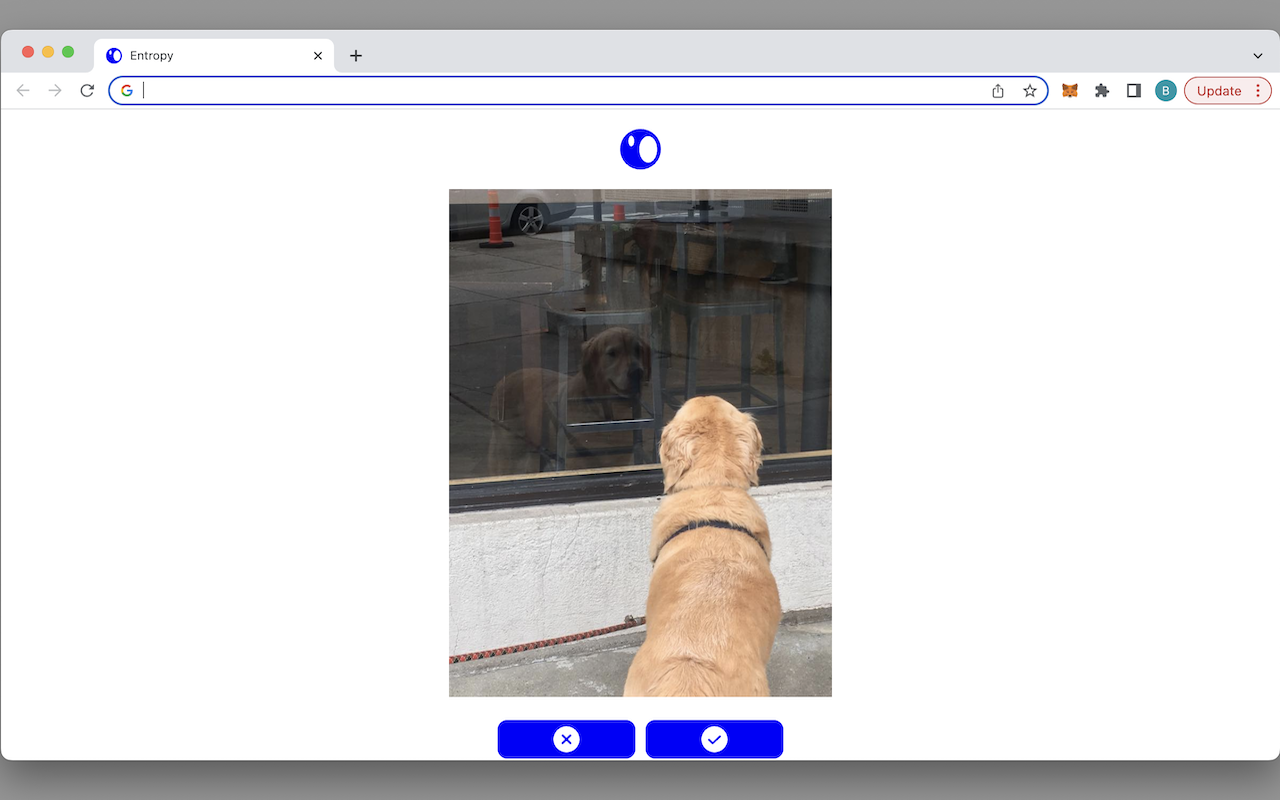Click the blue Entropy logo
Image resolution: width=1280 pixels, height=800 pixels.
(640, 150)
